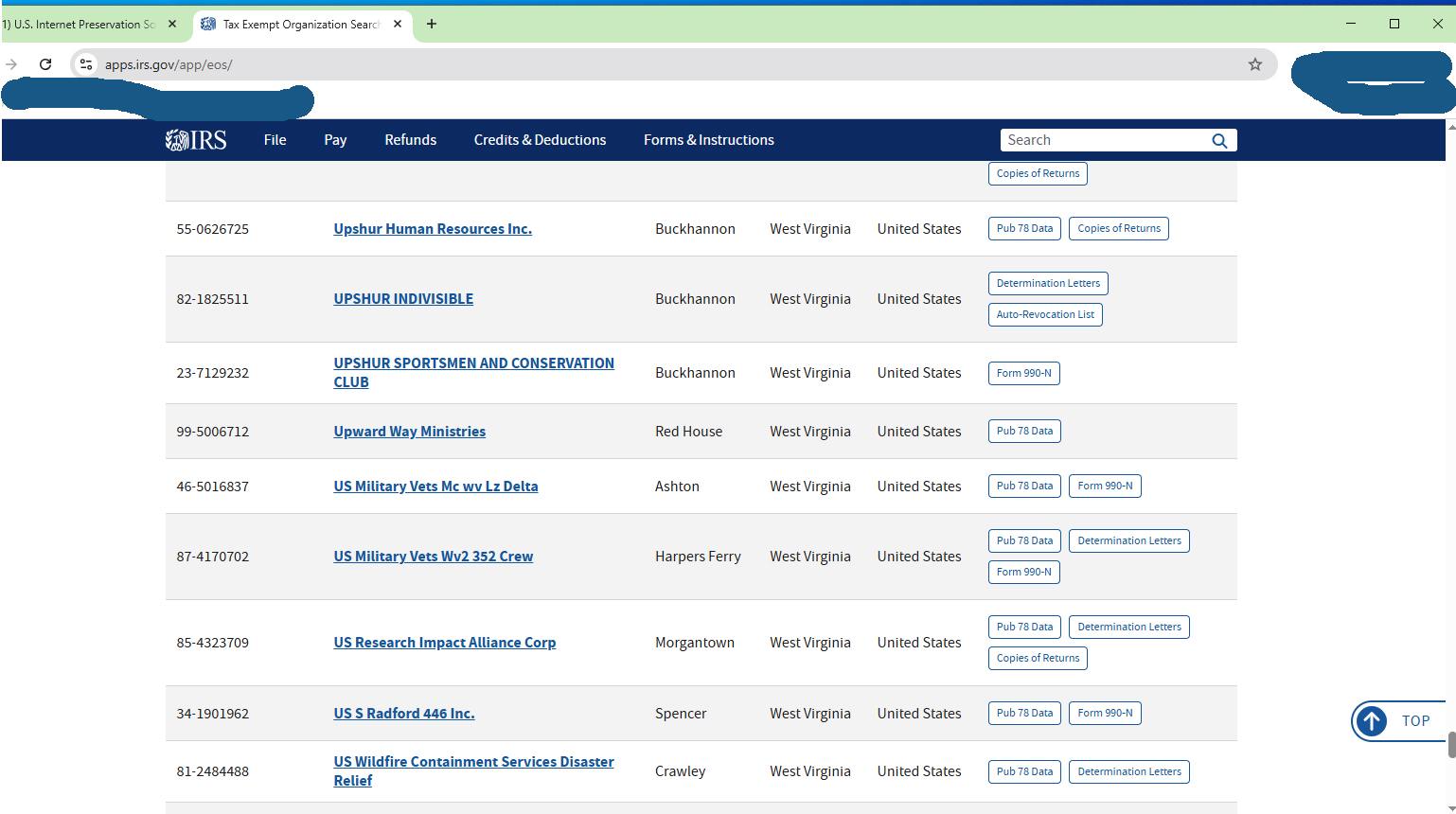Close the U.S. Internet Preservation tab

pyautogui.click(x=172, y=24)
